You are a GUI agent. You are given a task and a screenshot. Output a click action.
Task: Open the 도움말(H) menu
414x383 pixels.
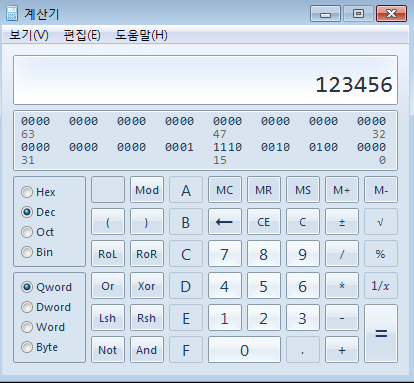point(141,35)
